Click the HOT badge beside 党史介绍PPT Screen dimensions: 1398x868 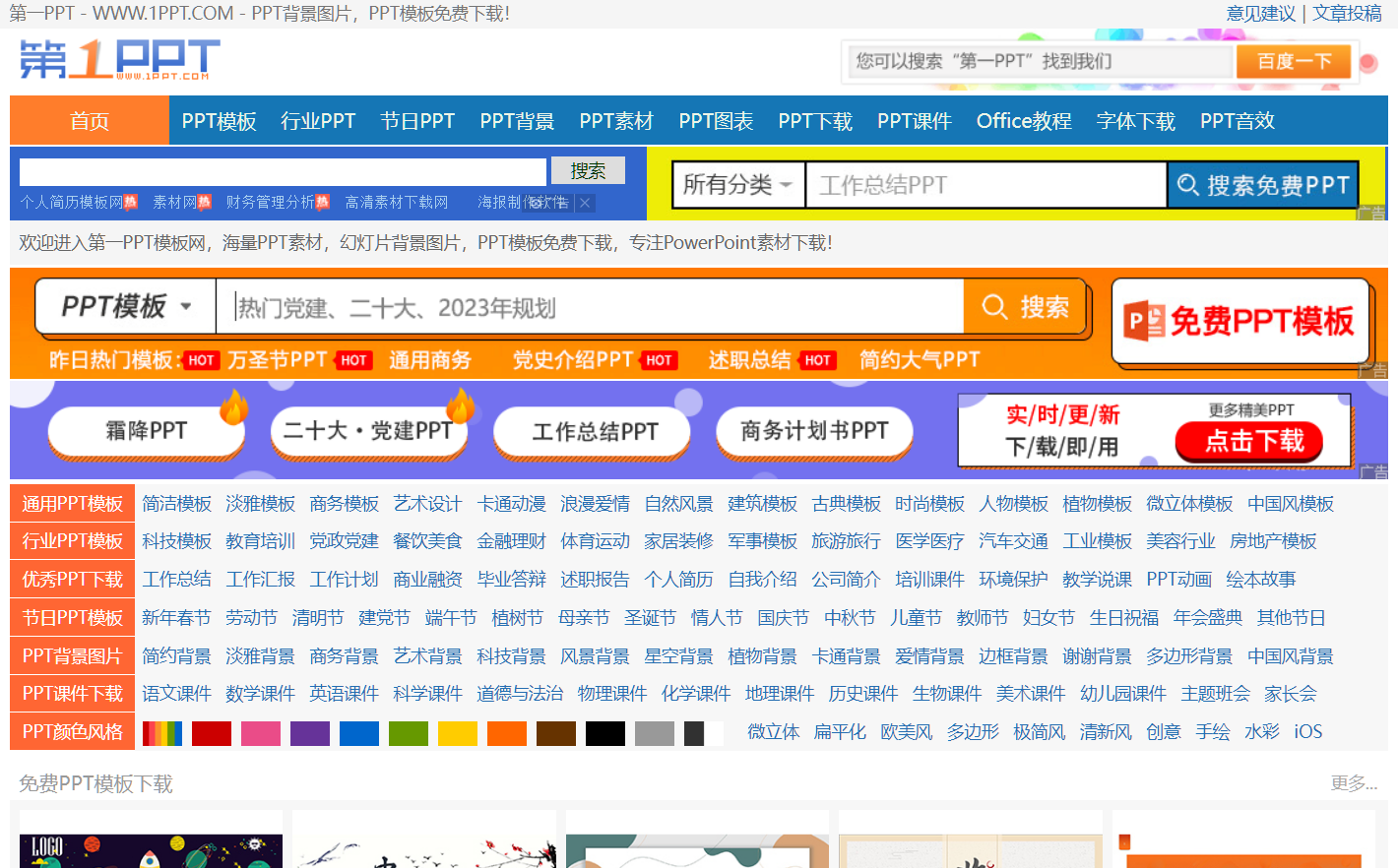658,359
